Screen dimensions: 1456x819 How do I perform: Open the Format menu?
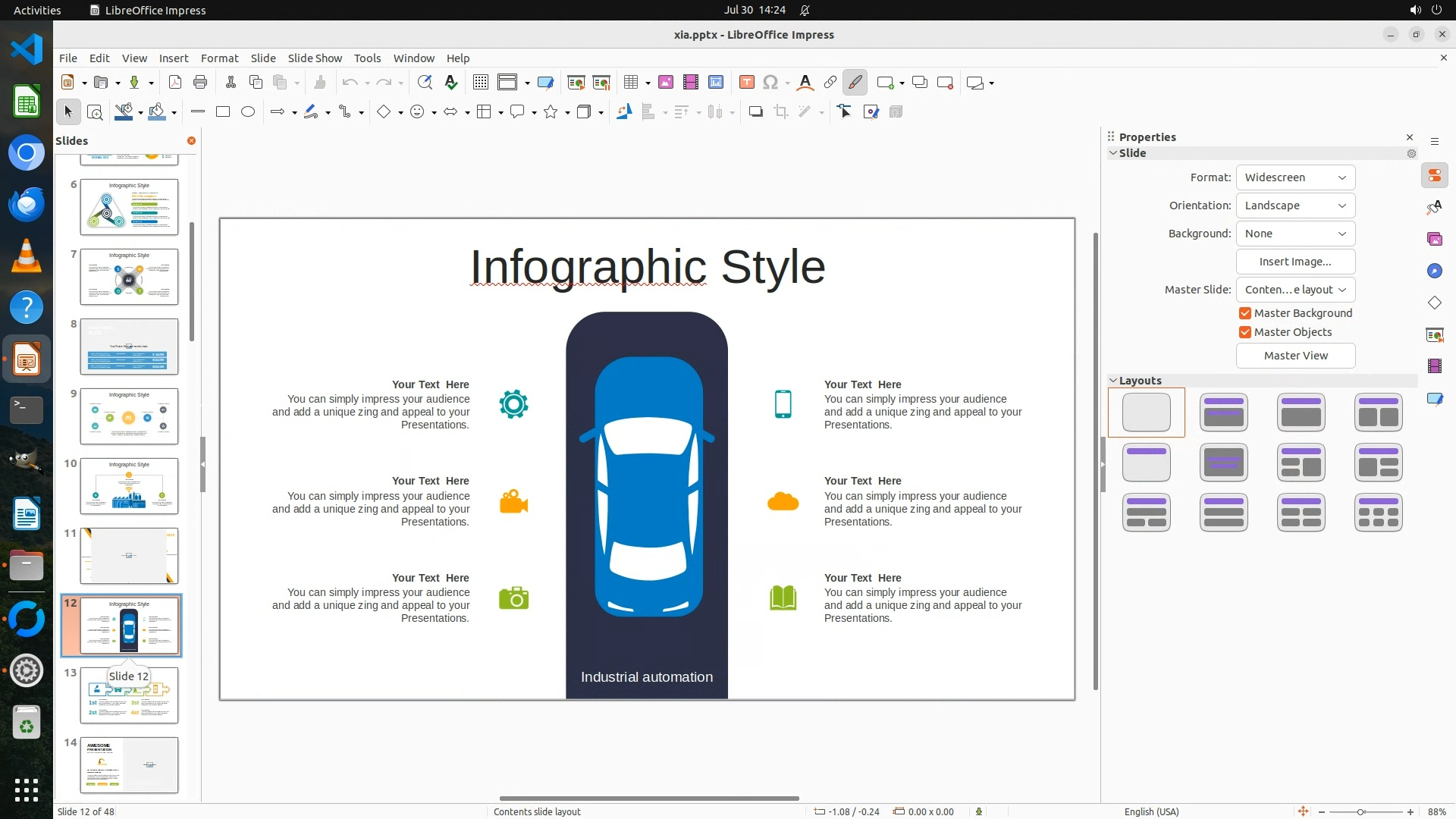tap(219, 58)
